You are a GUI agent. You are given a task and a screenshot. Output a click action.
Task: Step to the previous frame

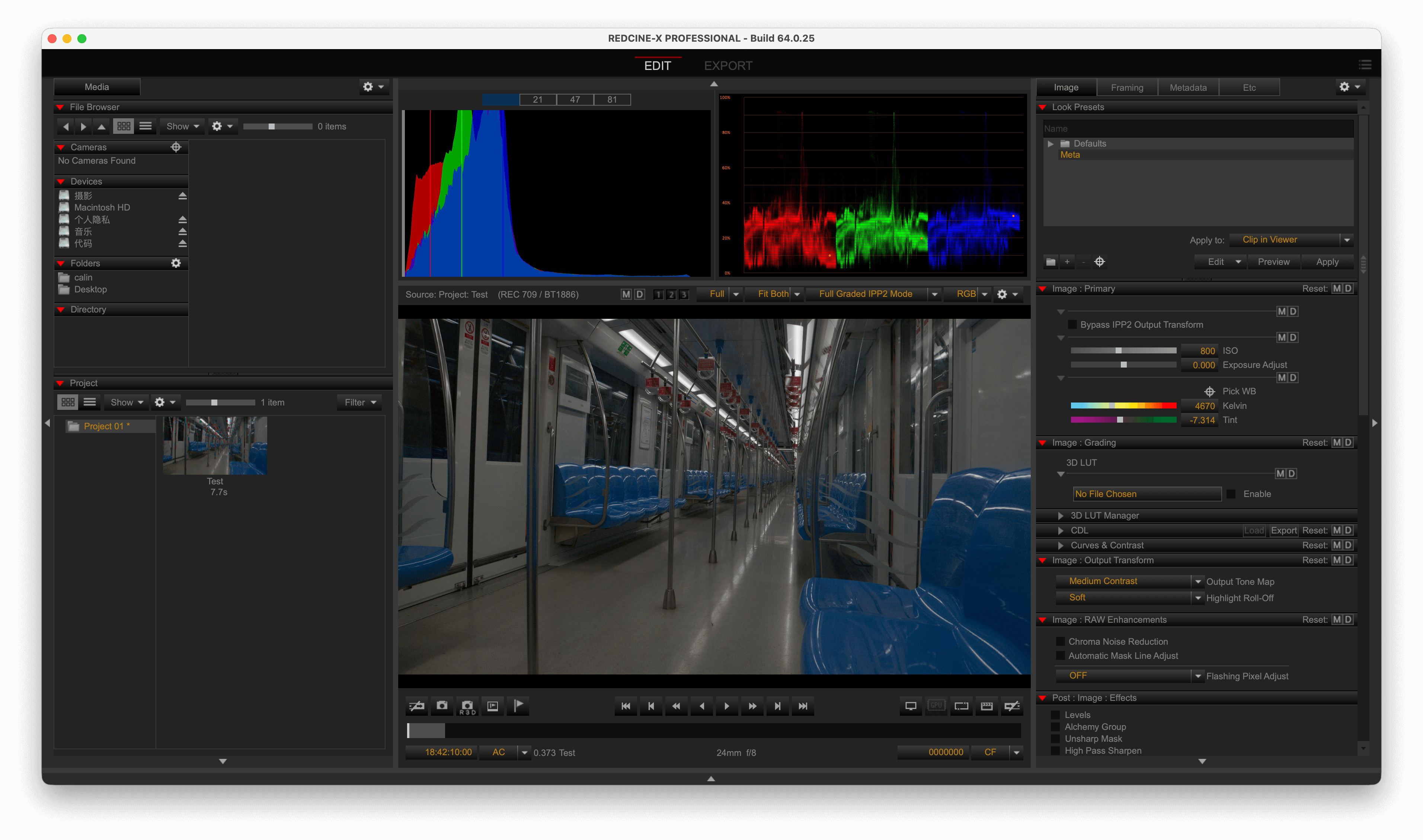(651, 706)
